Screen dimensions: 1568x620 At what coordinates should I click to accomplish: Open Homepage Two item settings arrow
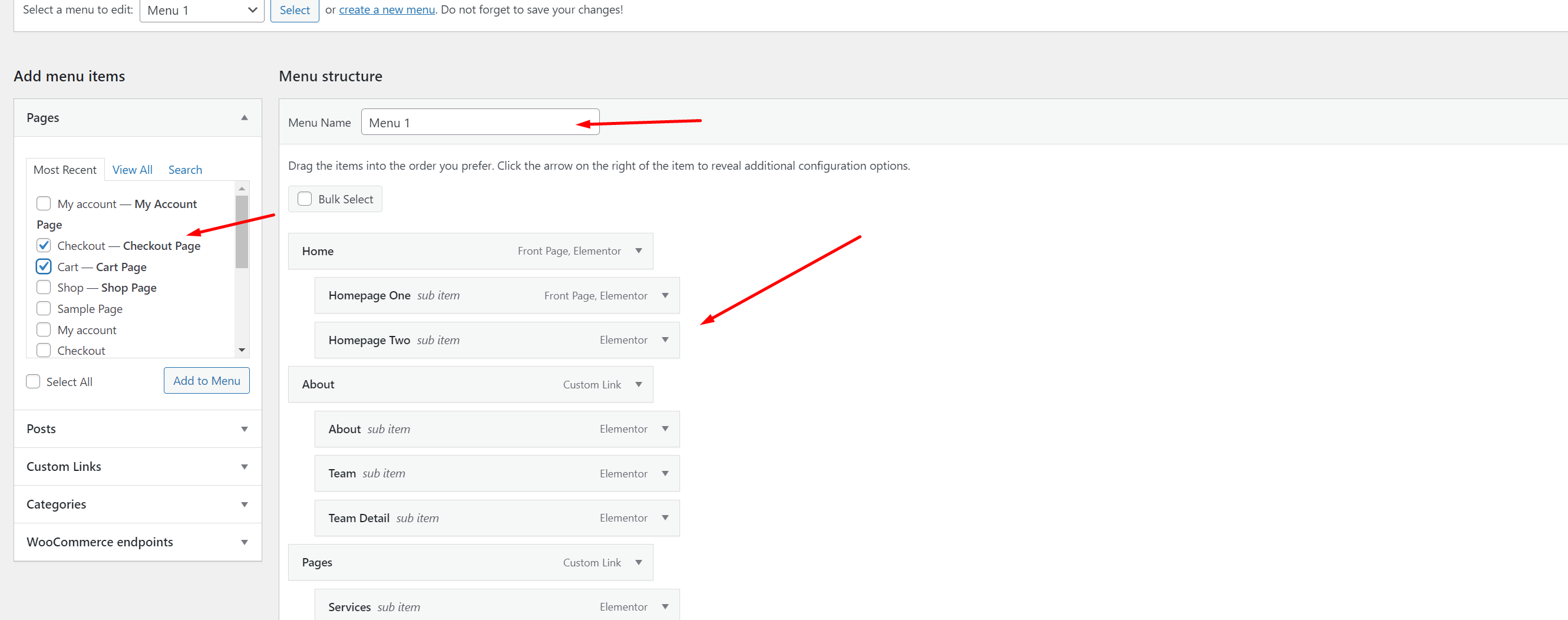click(665, 340)
